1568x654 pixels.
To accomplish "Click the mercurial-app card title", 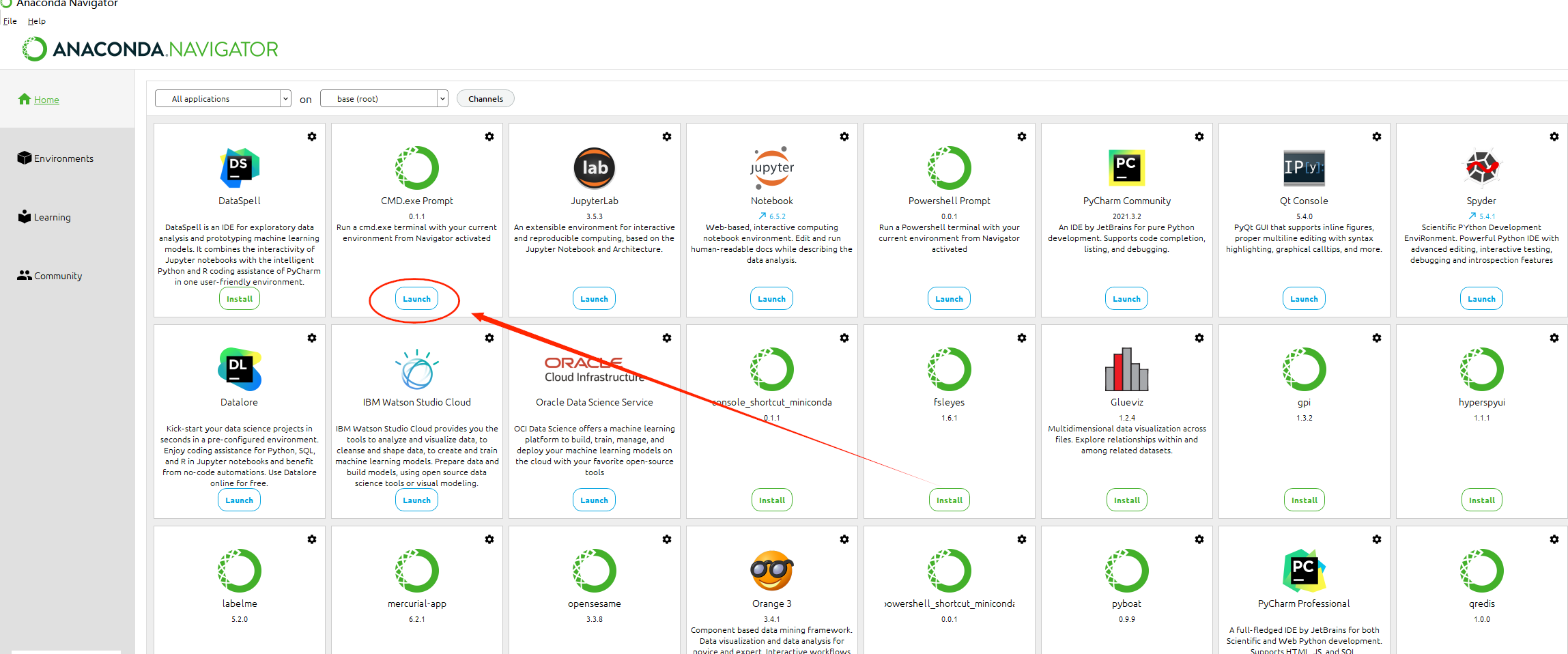I will [417, 604].
